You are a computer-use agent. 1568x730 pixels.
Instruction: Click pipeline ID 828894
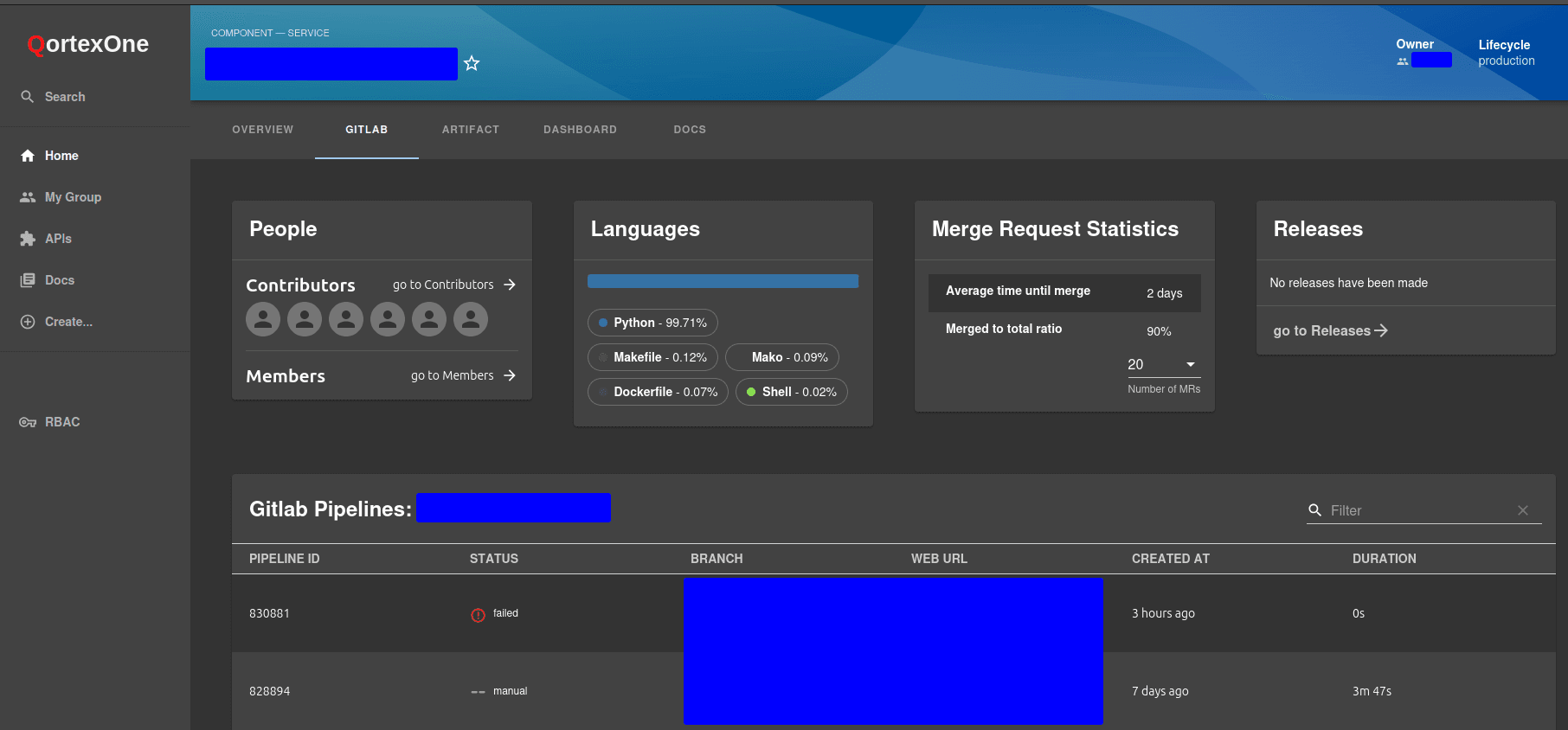pyautogui.click(x=269, y=691)
